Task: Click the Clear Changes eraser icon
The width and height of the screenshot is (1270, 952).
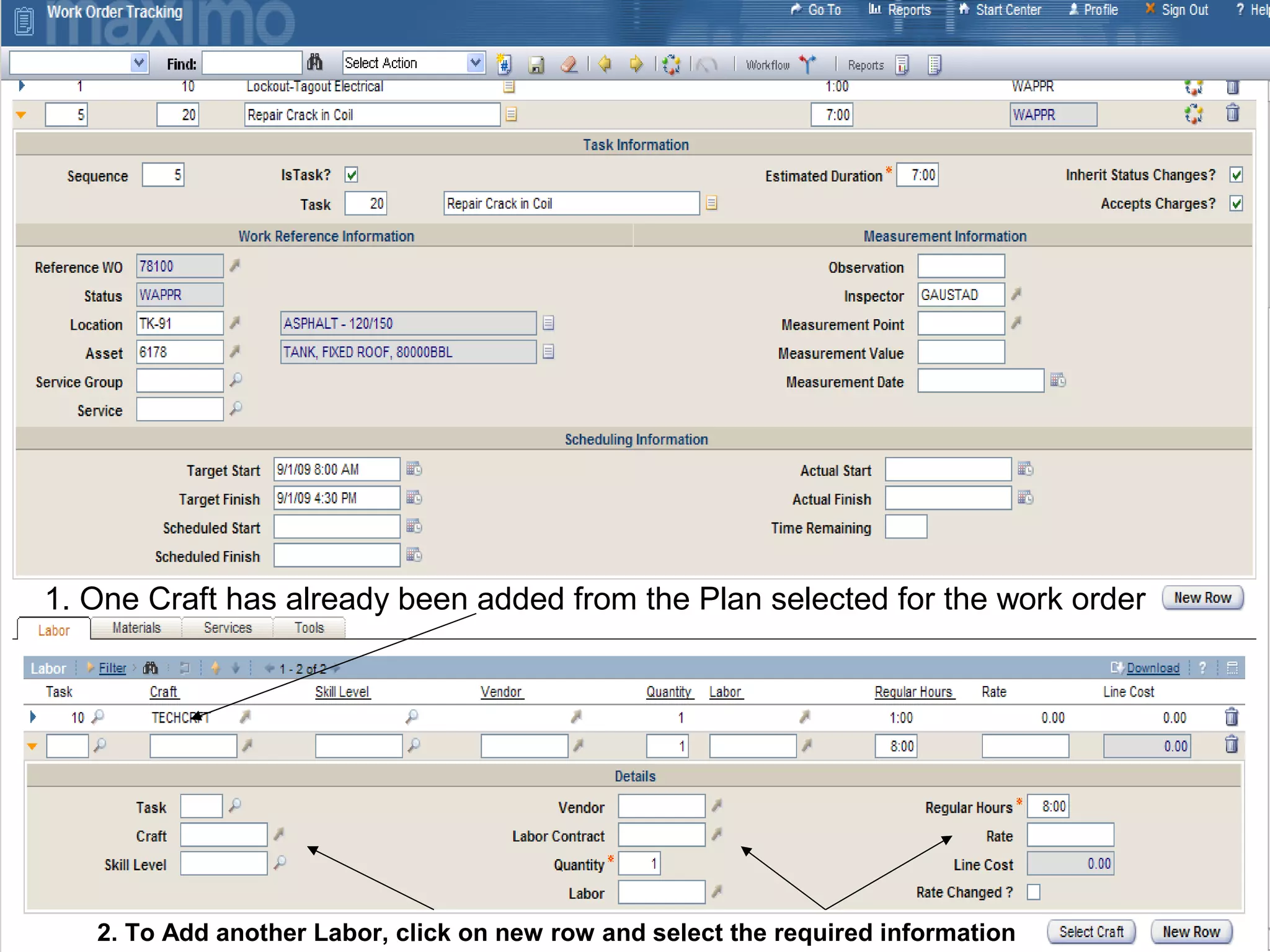Action: pos(569,64)
